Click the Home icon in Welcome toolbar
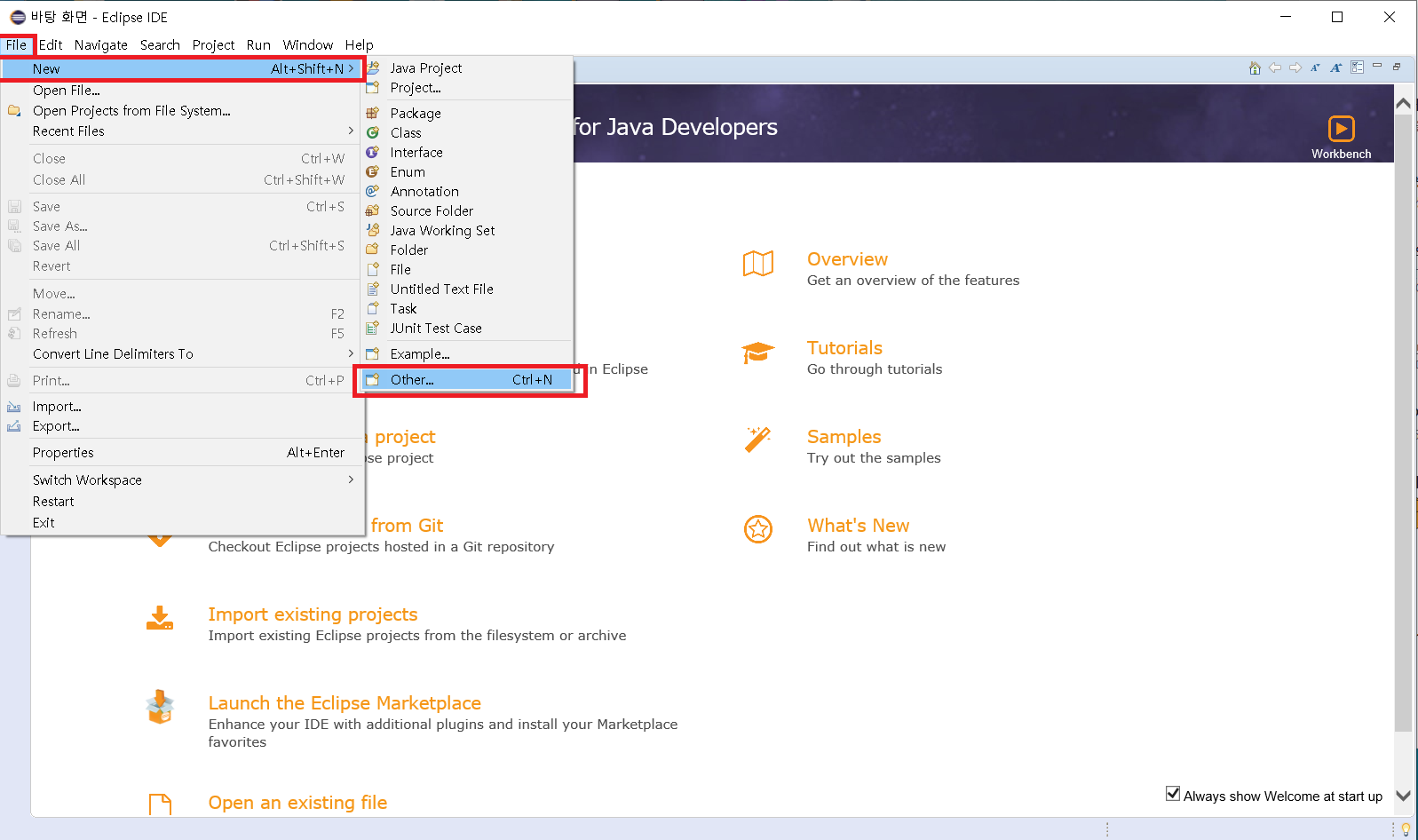Screen dimensions: 1418x840 pos(1255,68)
